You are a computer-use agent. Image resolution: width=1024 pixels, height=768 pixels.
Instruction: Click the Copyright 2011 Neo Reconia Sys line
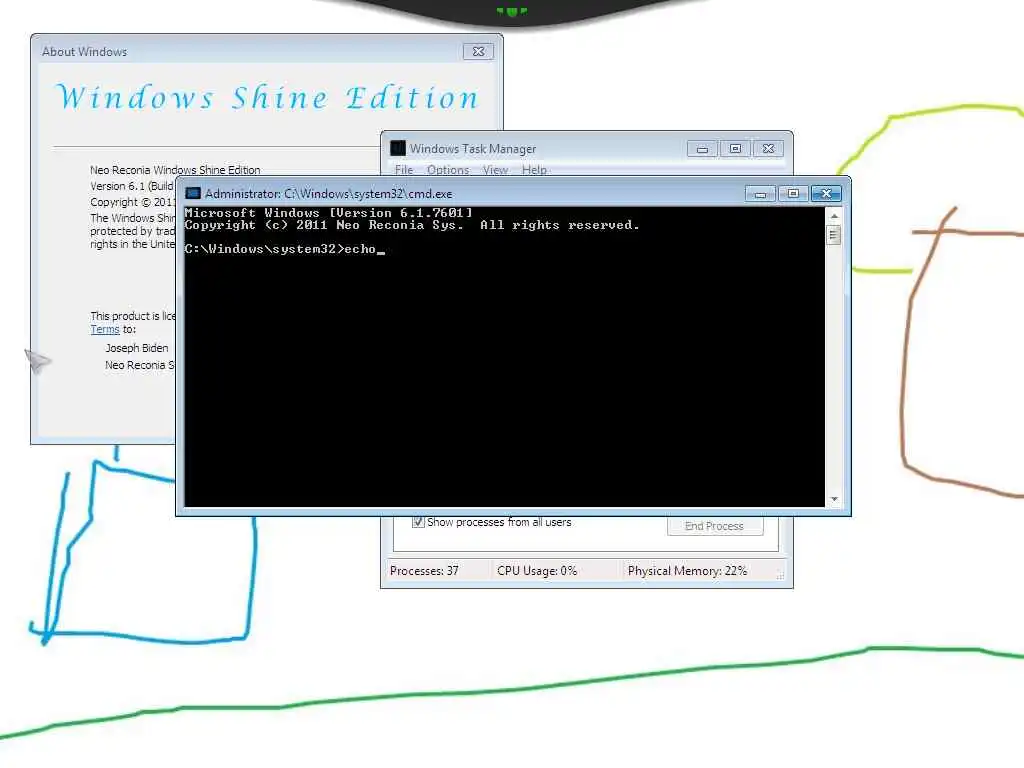point(412,225)
